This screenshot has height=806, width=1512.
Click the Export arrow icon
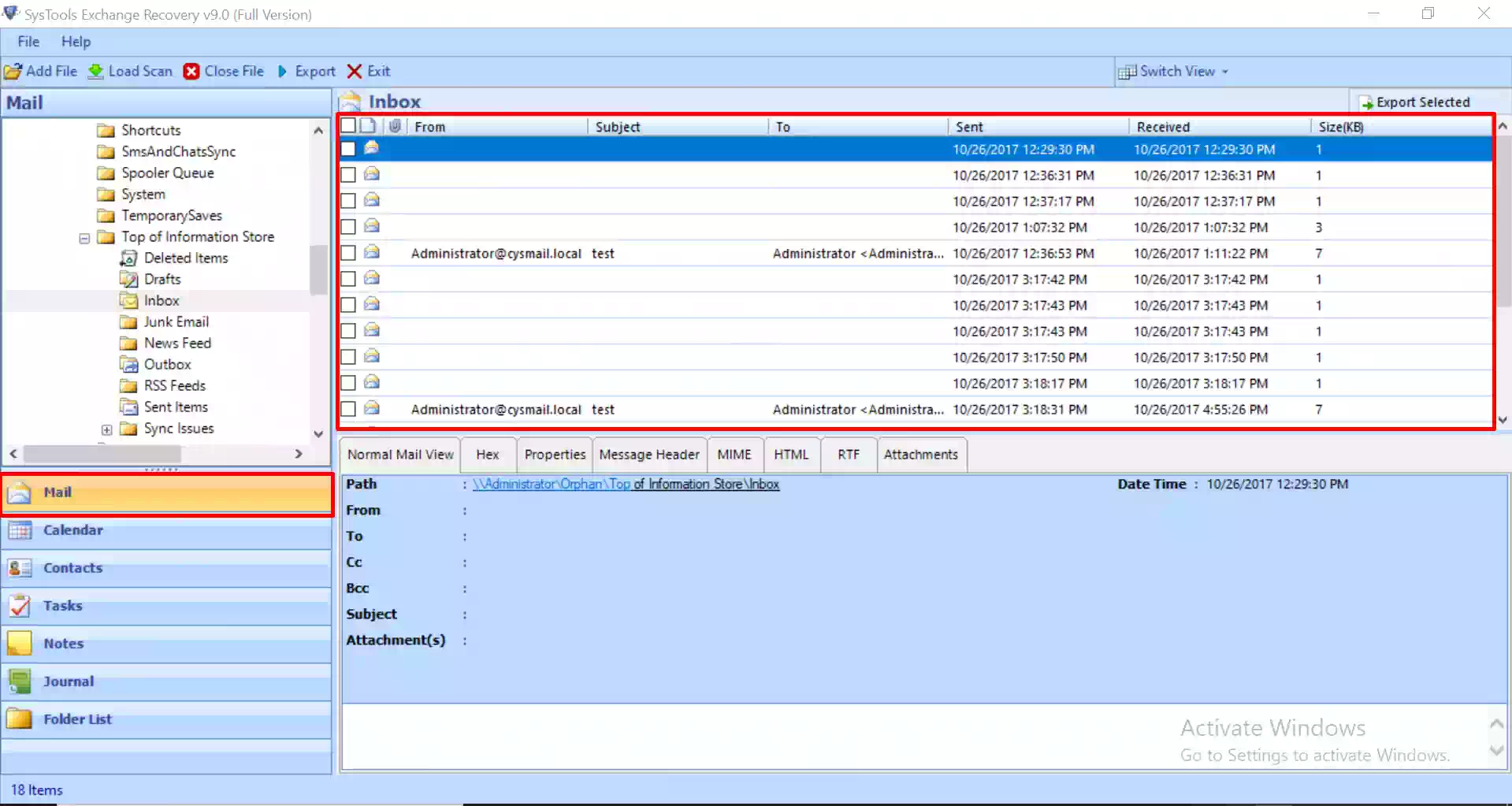pos(283,72)
